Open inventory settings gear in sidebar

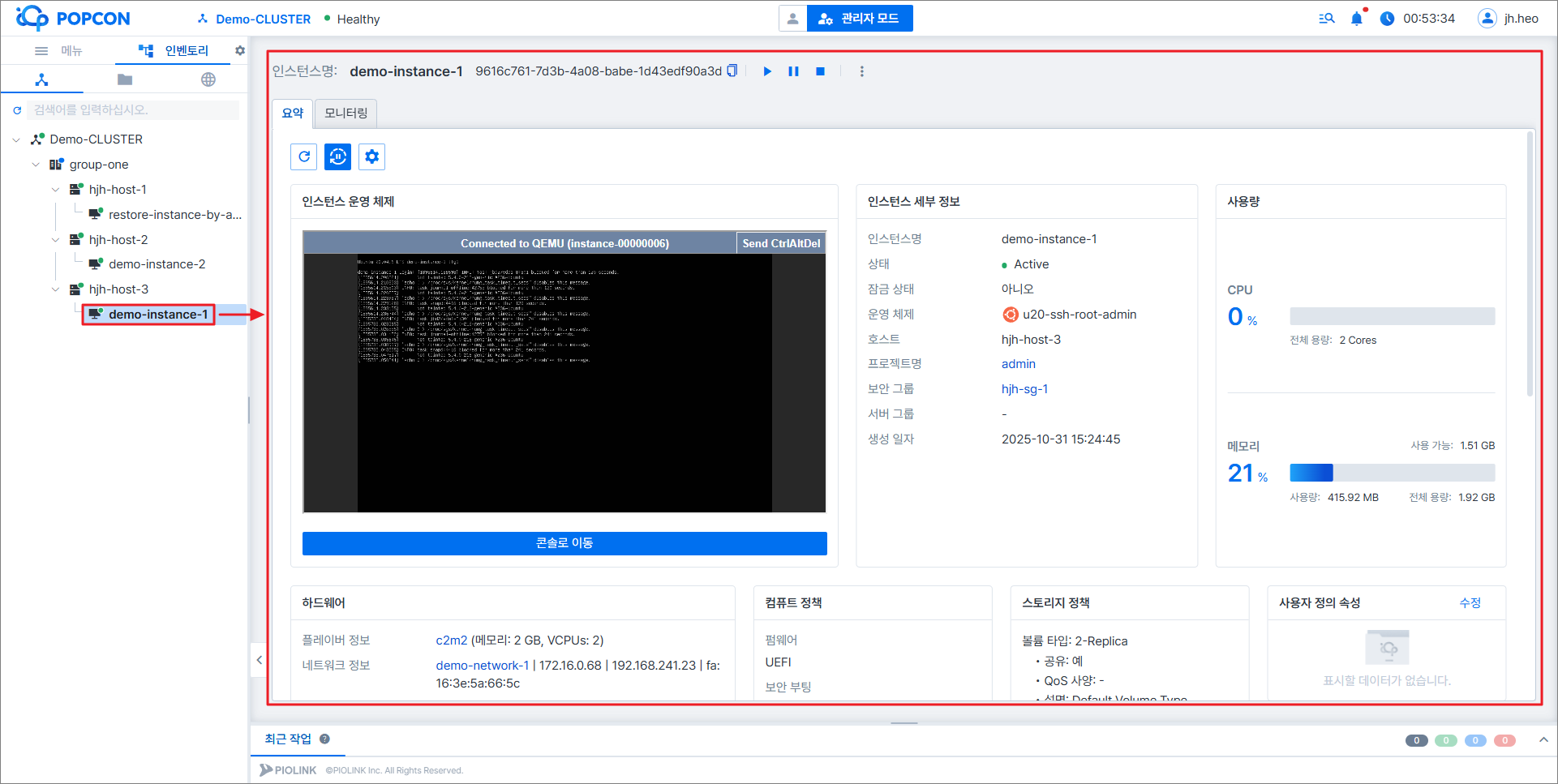tap(239, 50)
